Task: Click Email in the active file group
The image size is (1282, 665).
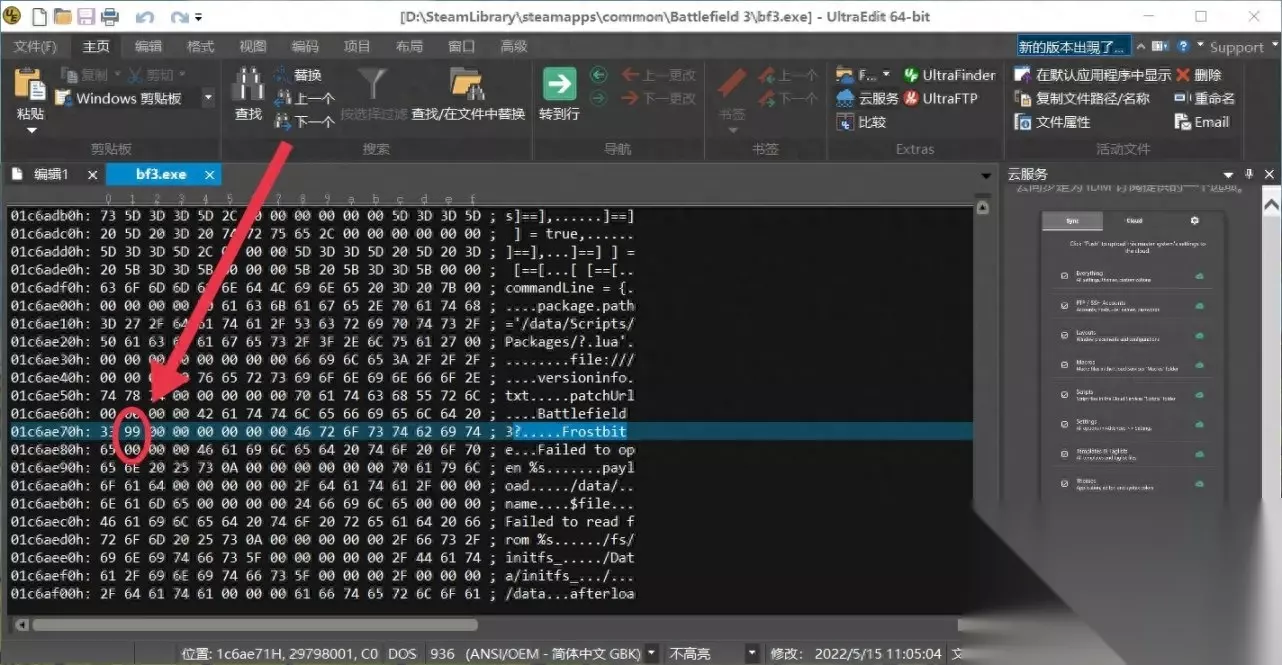Action: pyautogui.click(x=1202, y=122)
